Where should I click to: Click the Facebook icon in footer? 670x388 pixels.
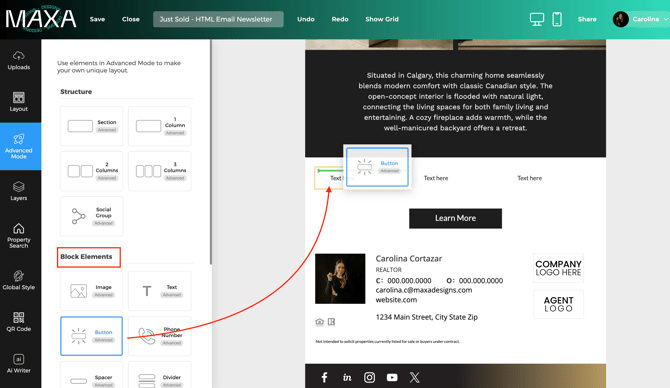[x=324, y=377]
